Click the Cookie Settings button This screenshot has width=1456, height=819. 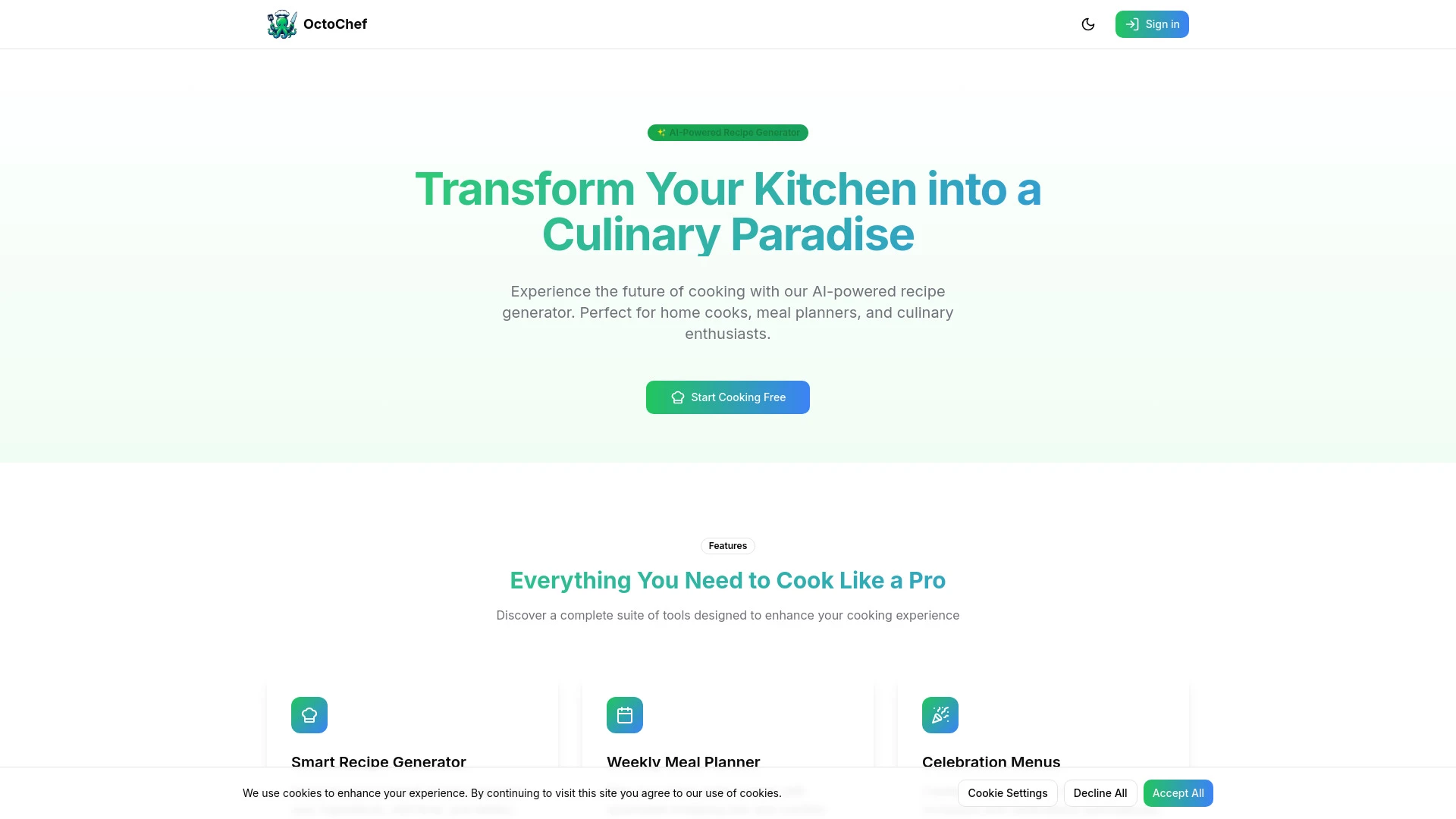[1007, 793]
